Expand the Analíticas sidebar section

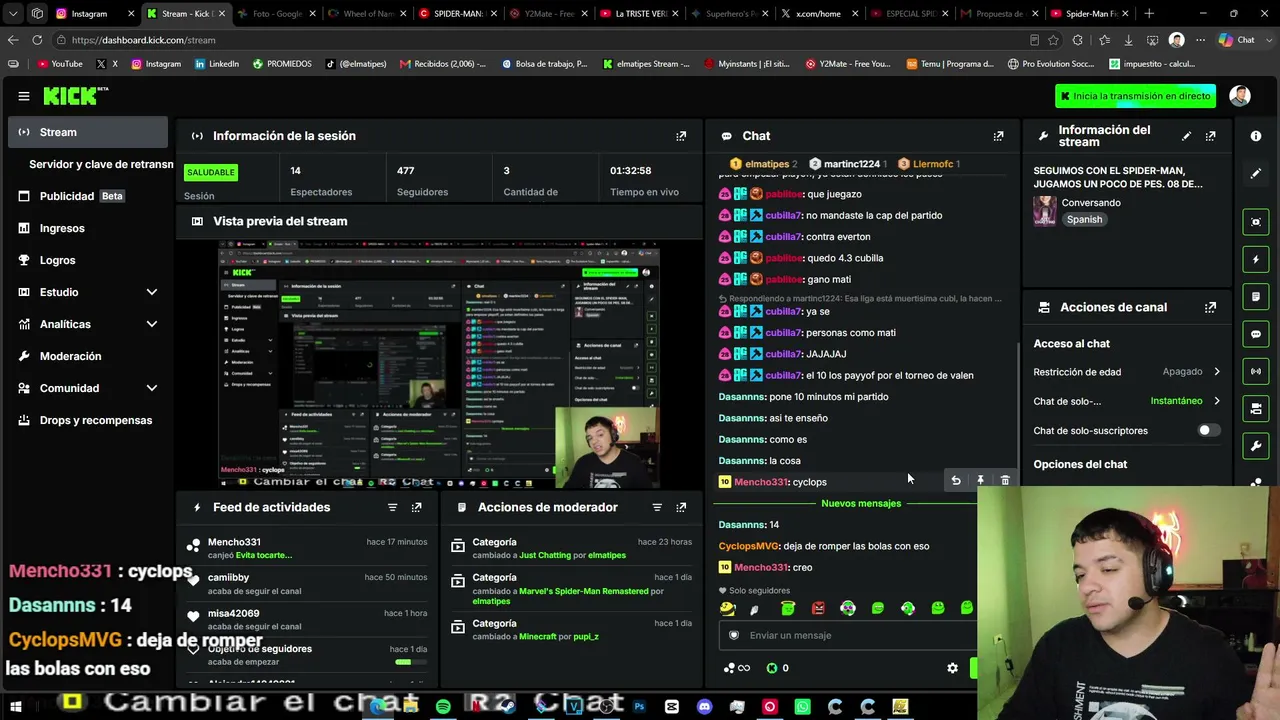152,324
